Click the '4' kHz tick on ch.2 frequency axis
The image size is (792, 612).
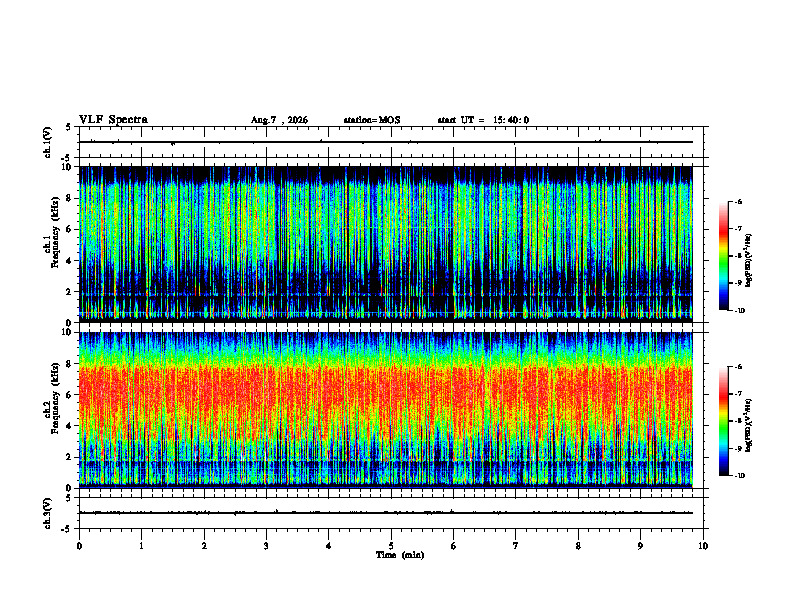click(70, 426)
